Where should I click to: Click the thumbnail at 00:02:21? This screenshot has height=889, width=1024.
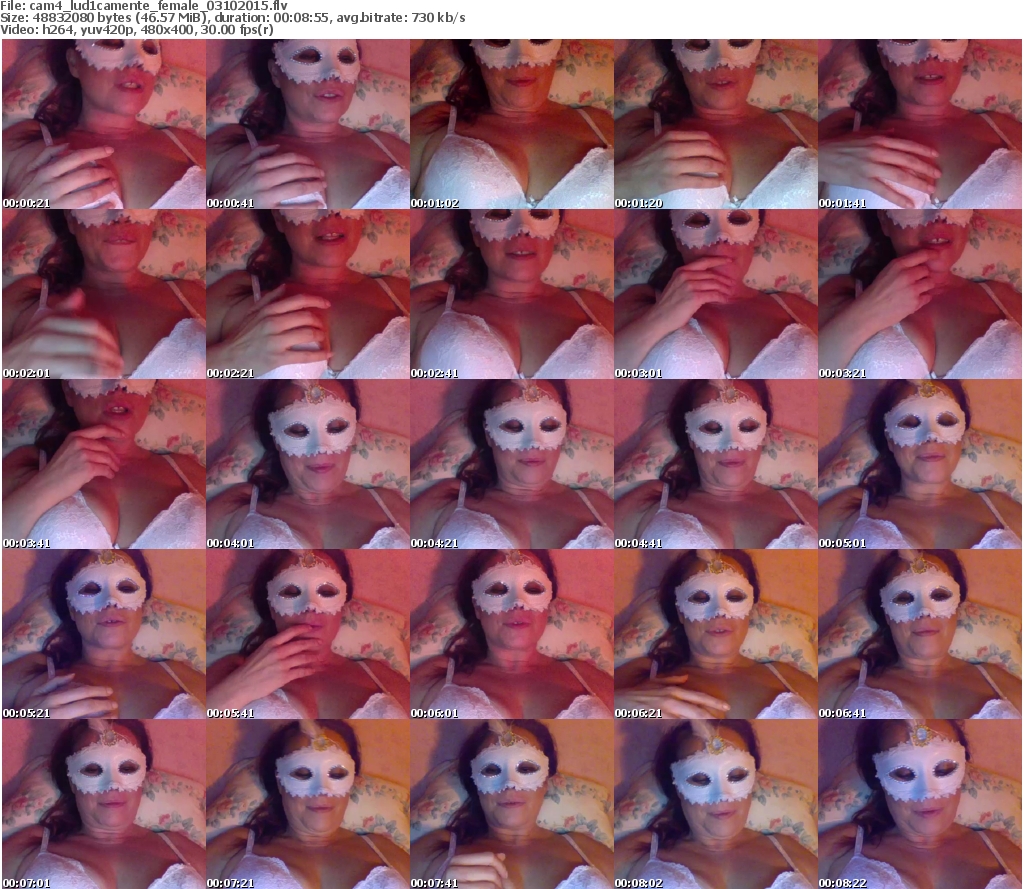[308, 294]
